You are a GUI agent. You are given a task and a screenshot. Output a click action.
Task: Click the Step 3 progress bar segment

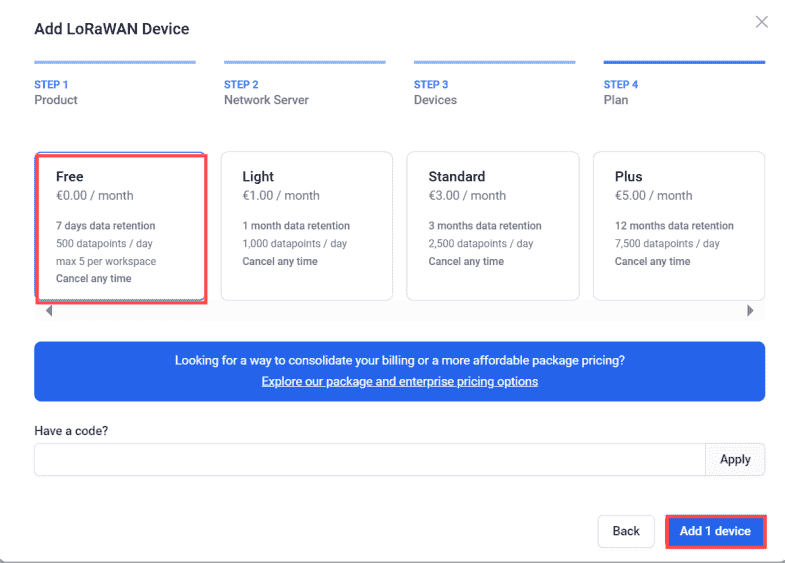click(495, 62)
